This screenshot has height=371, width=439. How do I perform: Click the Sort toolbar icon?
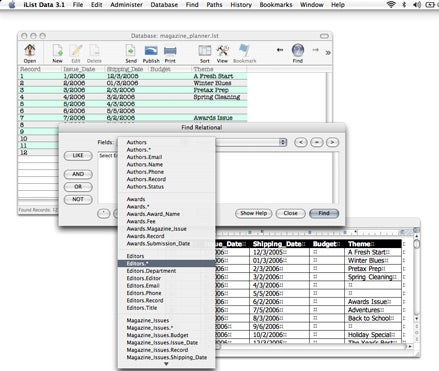[x=205, y=53]
